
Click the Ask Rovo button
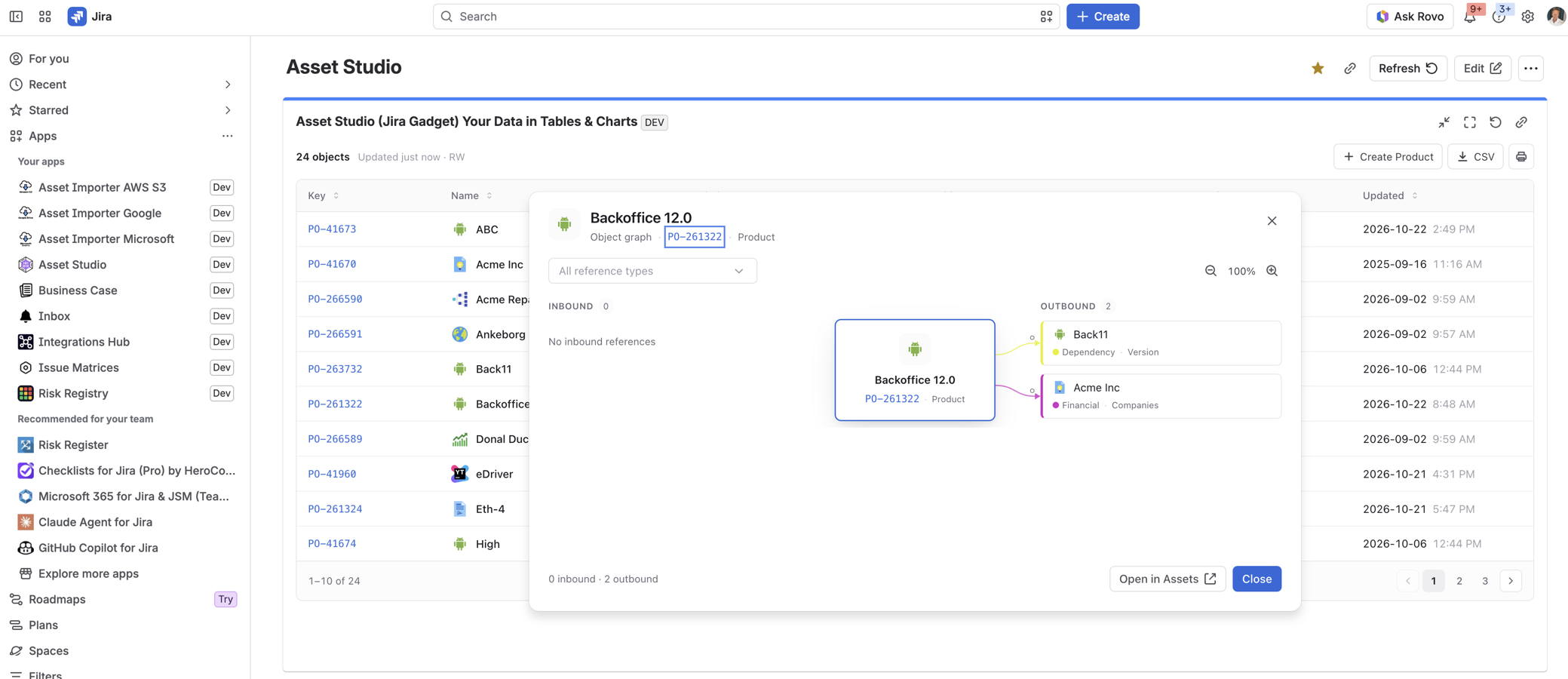[1410, 17]
